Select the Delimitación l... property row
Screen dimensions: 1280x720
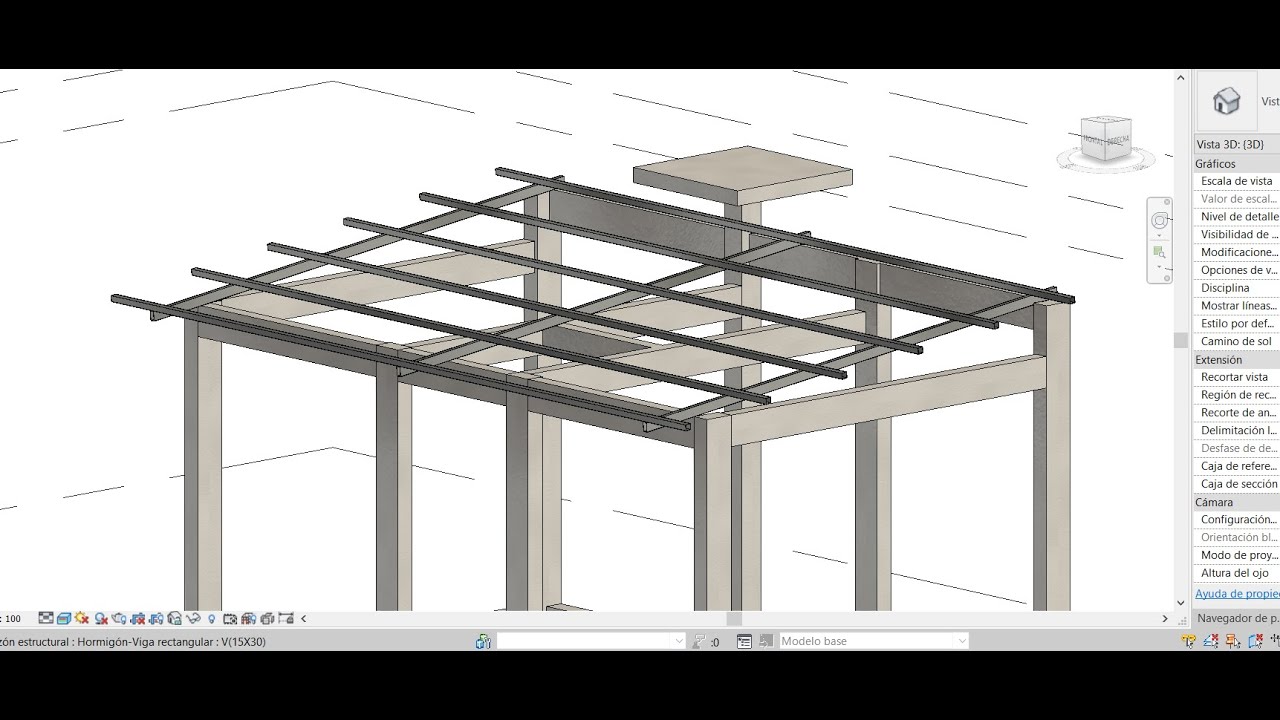click(1237, 431)
